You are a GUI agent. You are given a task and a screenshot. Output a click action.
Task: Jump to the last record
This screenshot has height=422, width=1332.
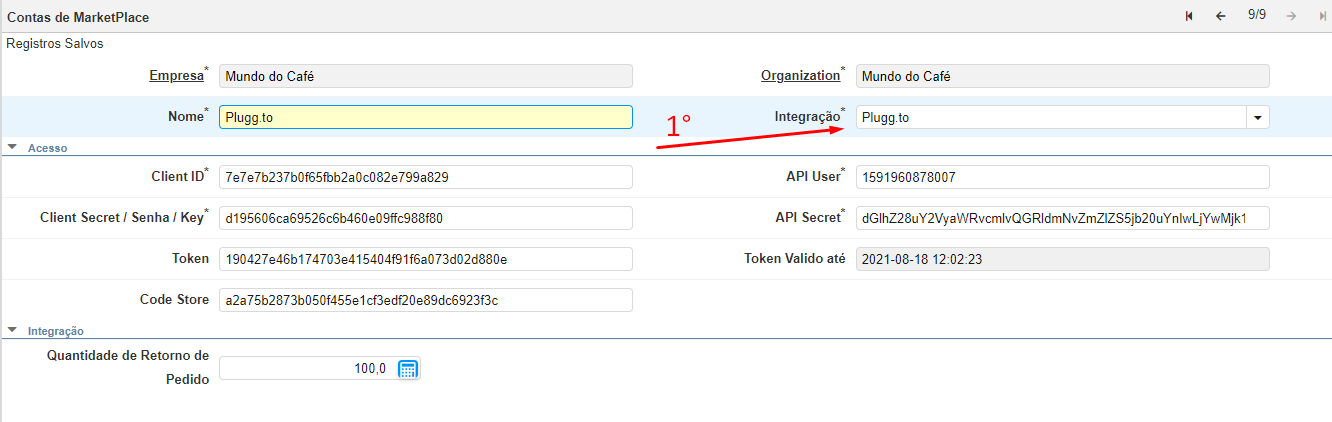1322,16
